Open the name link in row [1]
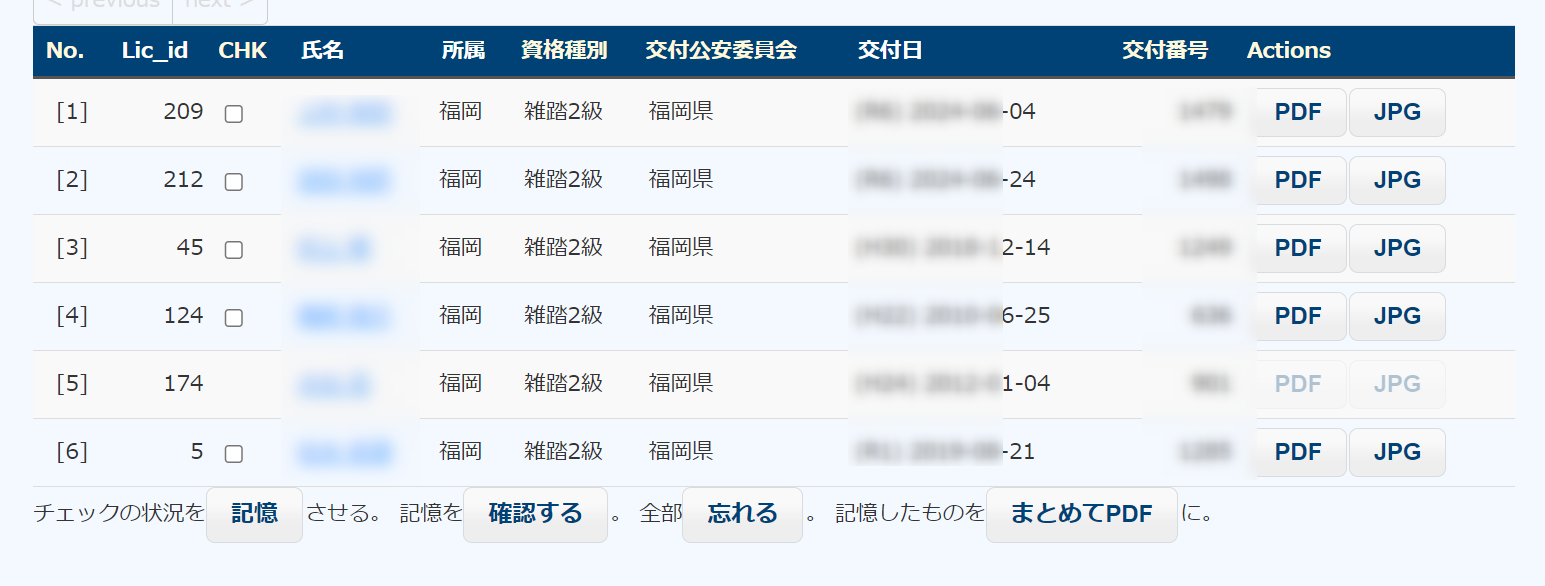This screenshot has height=586, width=1545. (x=343, y=113)
